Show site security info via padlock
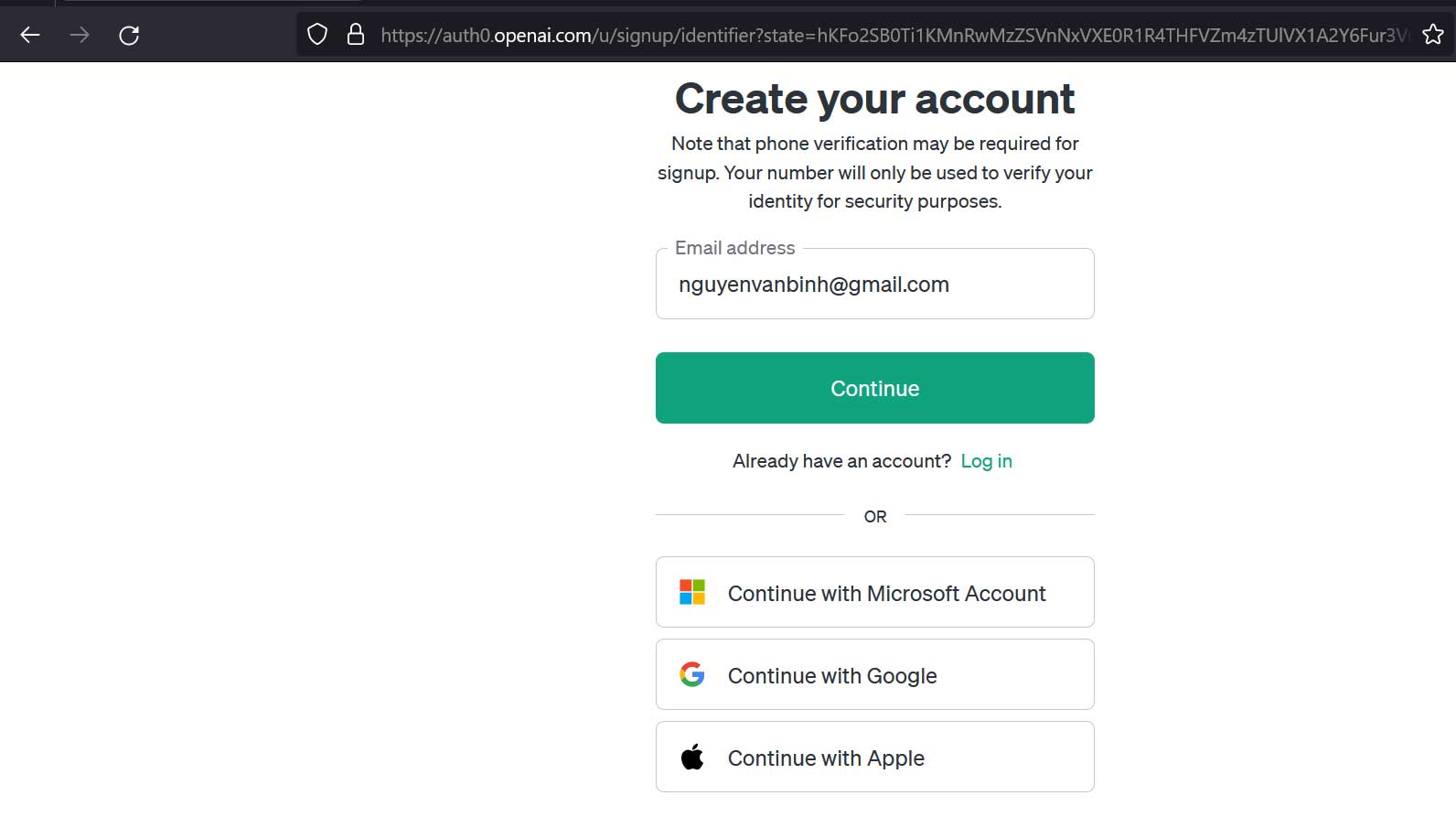The width and height of the screenshot is (1456, 817). (356, 35)
